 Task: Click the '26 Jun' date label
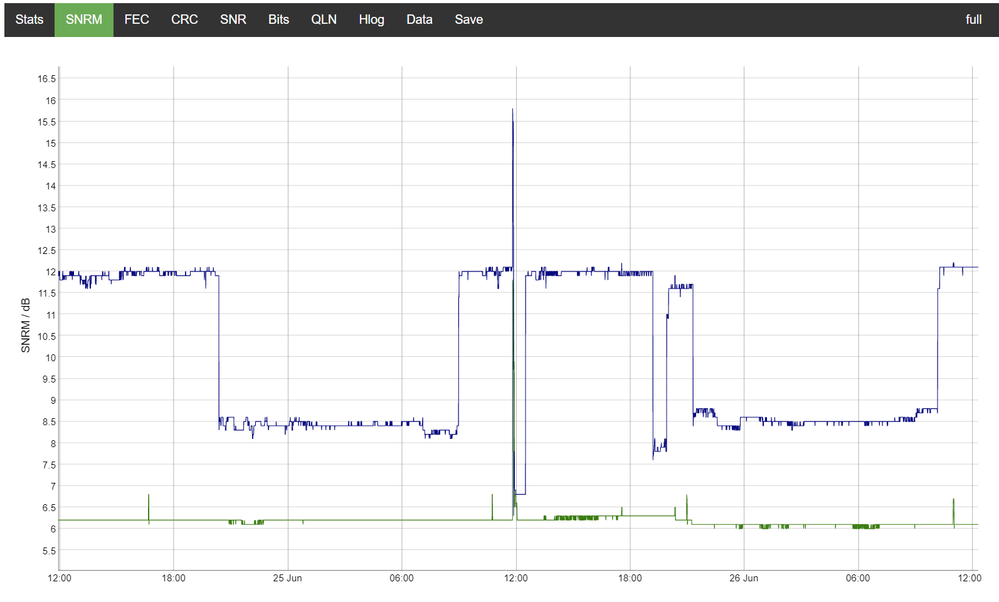[x=744, y=578]
